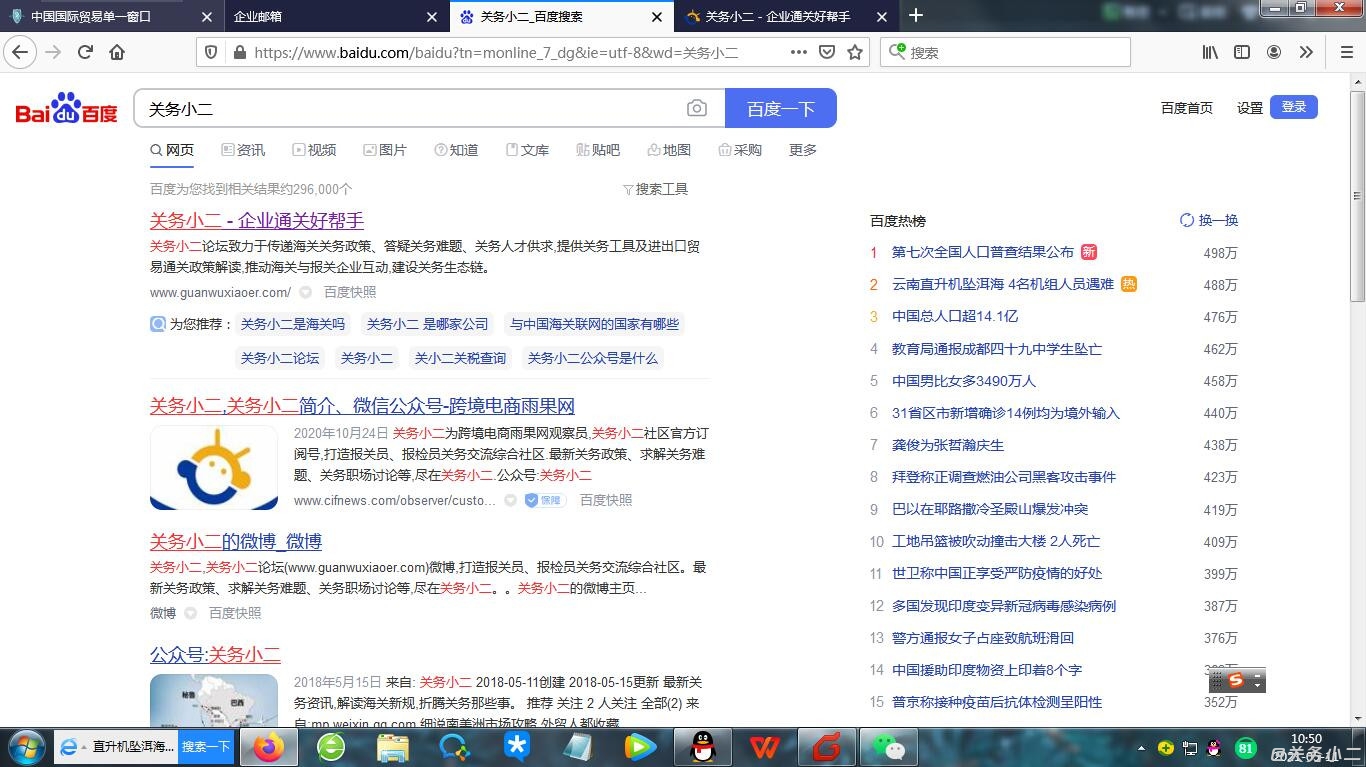
Task: Go back to the previous page
Action: pyautogui.click(x=20, y=52)
